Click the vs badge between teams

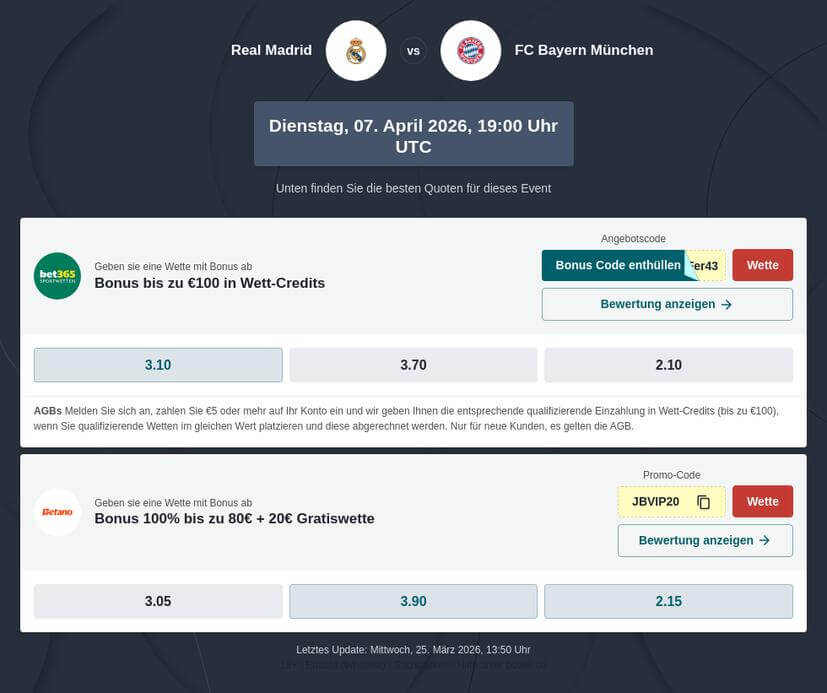coord(413,50)
